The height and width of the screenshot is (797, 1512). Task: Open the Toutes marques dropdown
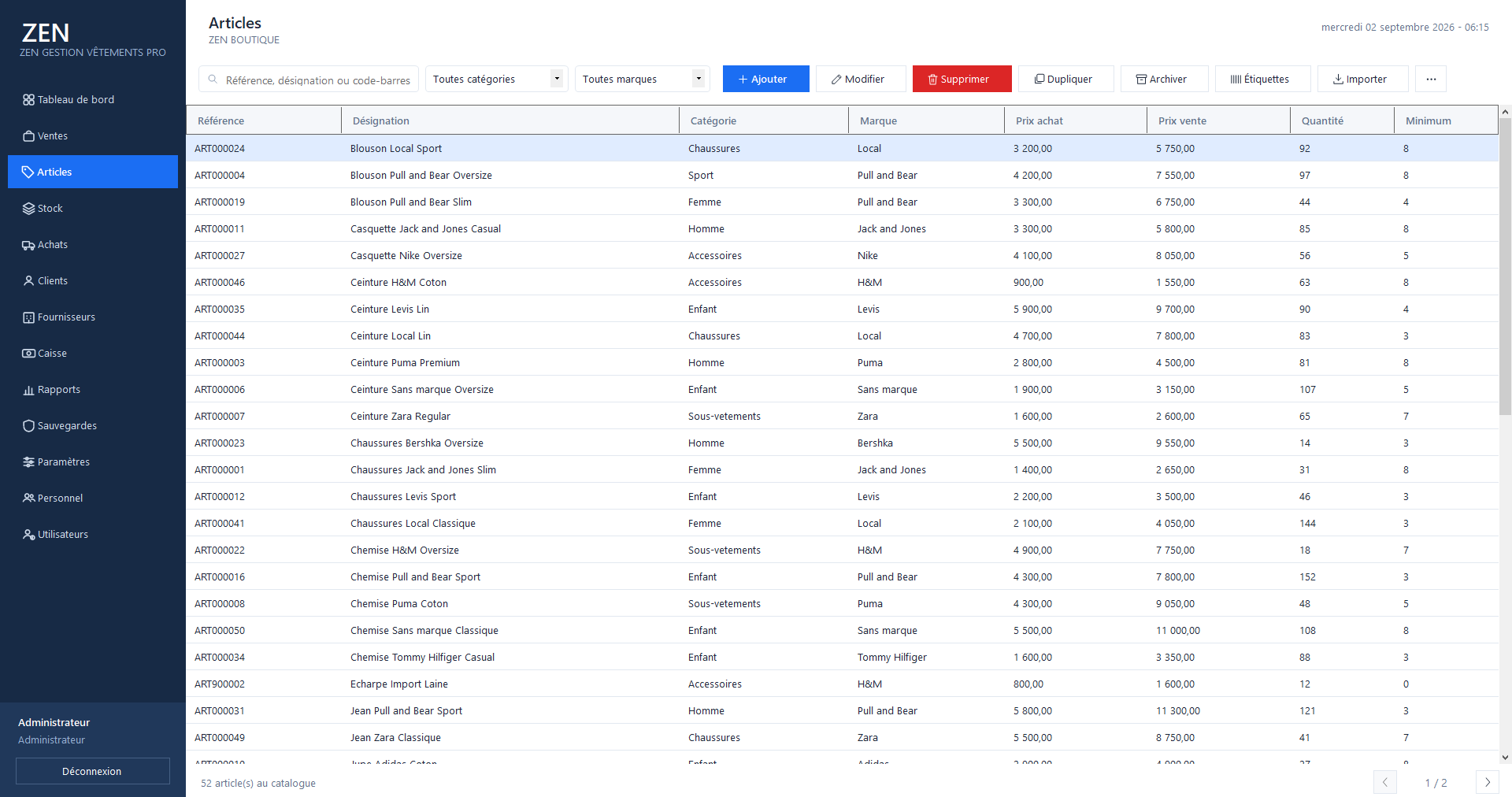tap(642, 79)
